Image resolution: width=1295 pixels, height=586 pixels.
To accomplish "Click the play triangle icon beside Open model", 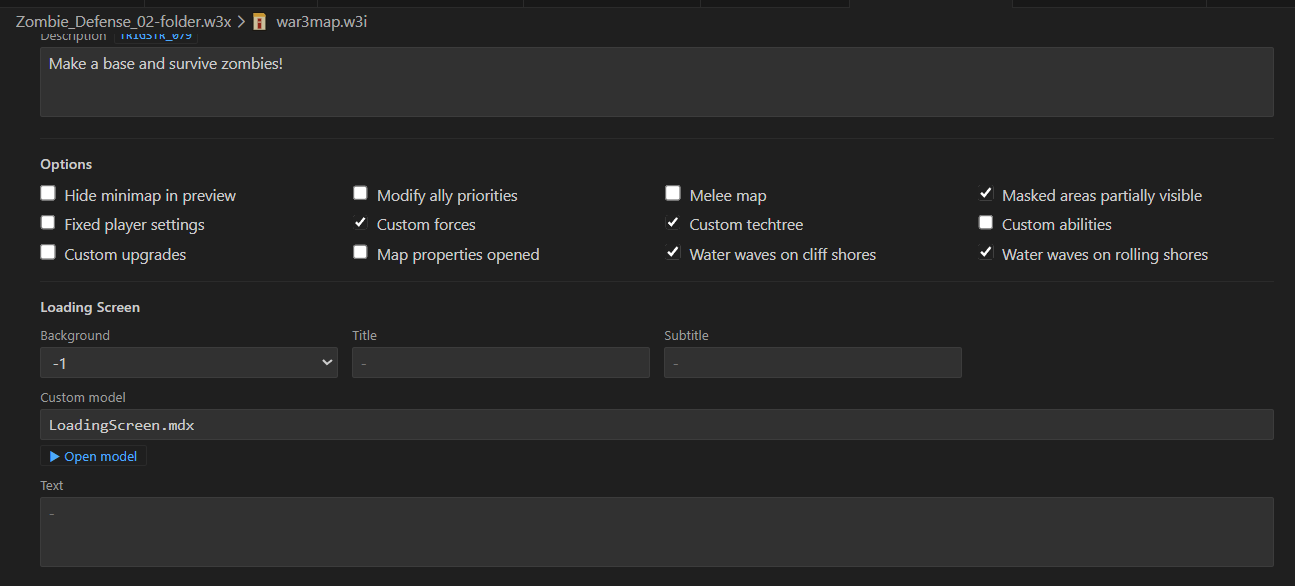I will [54, 456].
